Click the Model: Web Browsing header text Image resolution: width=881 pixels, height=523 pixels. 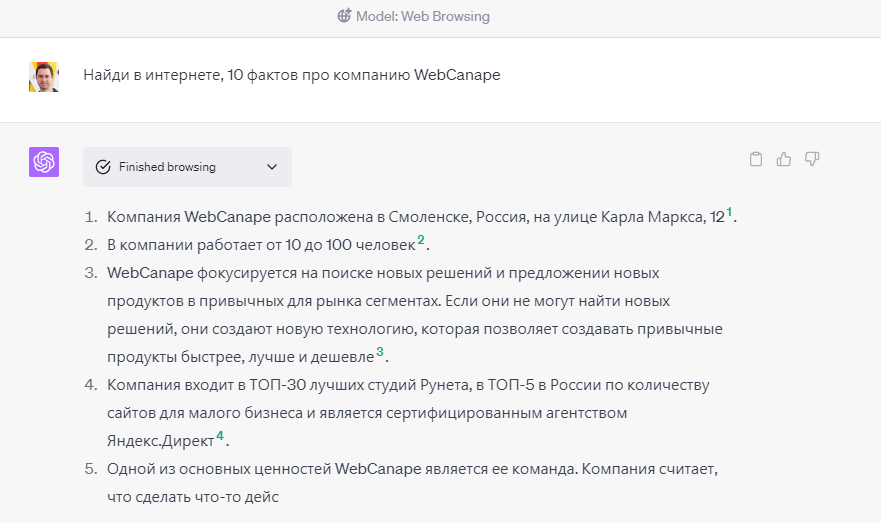point(423,16)
